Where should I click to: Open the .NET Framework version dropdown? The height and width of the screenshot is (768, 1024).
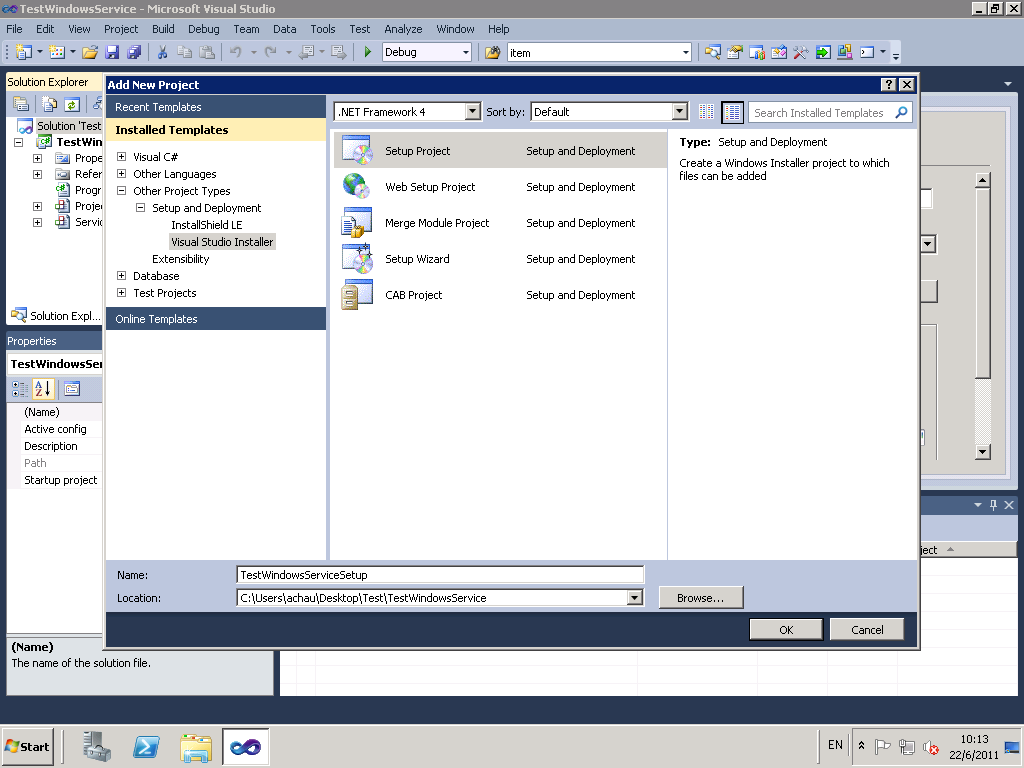pyautogui.click(x=473, y=112)
